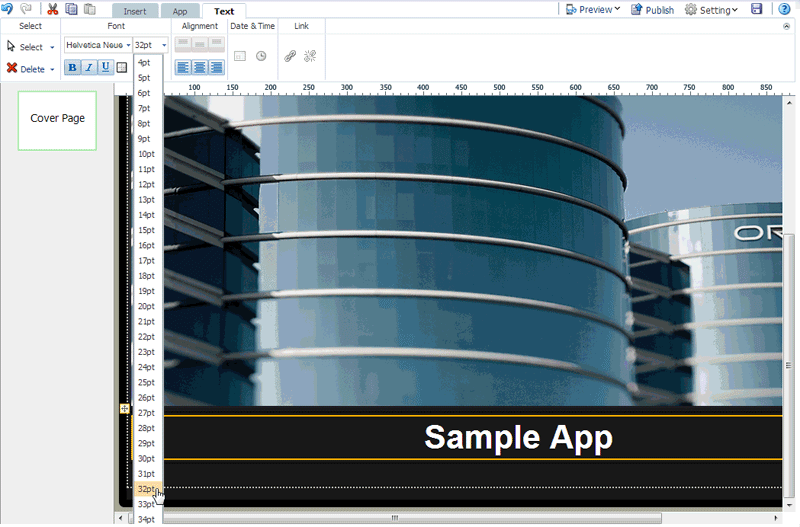Insert time using the clock icon
Viewport: 800px width, 527px height.
coord(261,56)
